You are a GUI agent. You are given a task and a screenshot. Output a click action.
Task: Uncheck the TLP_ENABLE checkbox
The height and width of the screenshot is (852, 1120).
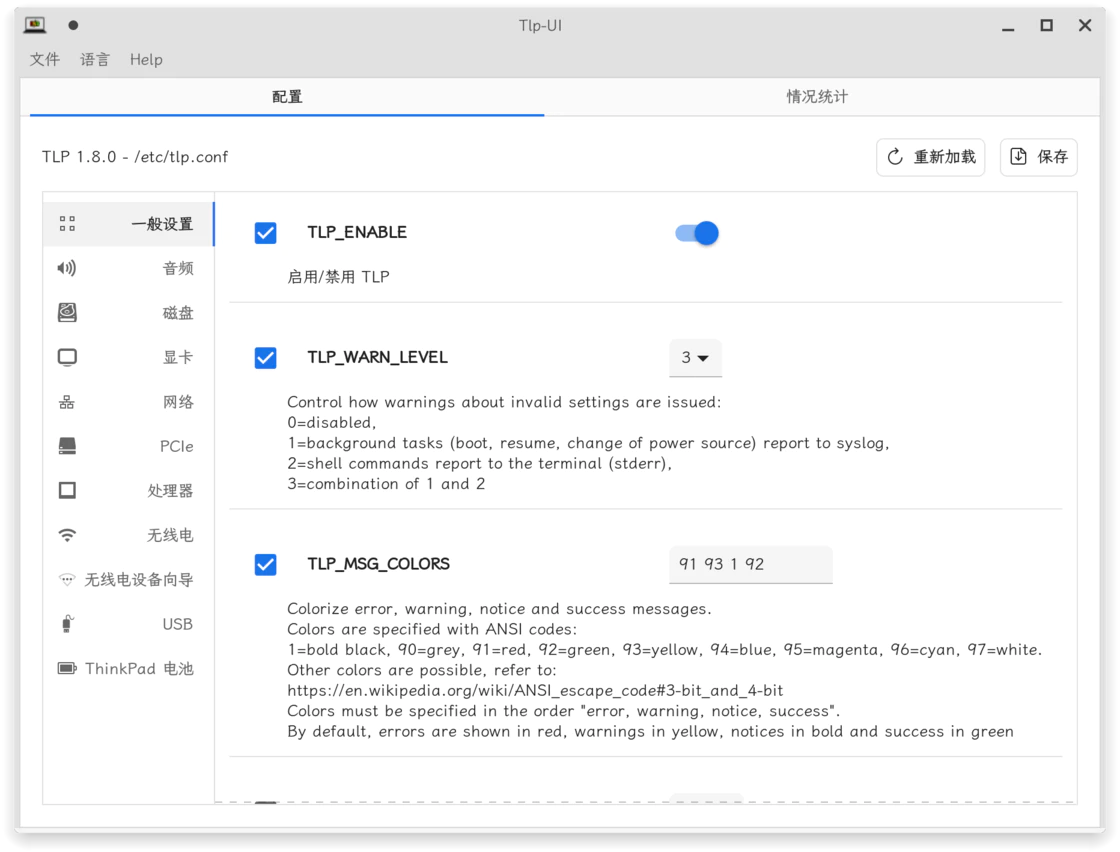pyautogui.click(x=266, y=233)
